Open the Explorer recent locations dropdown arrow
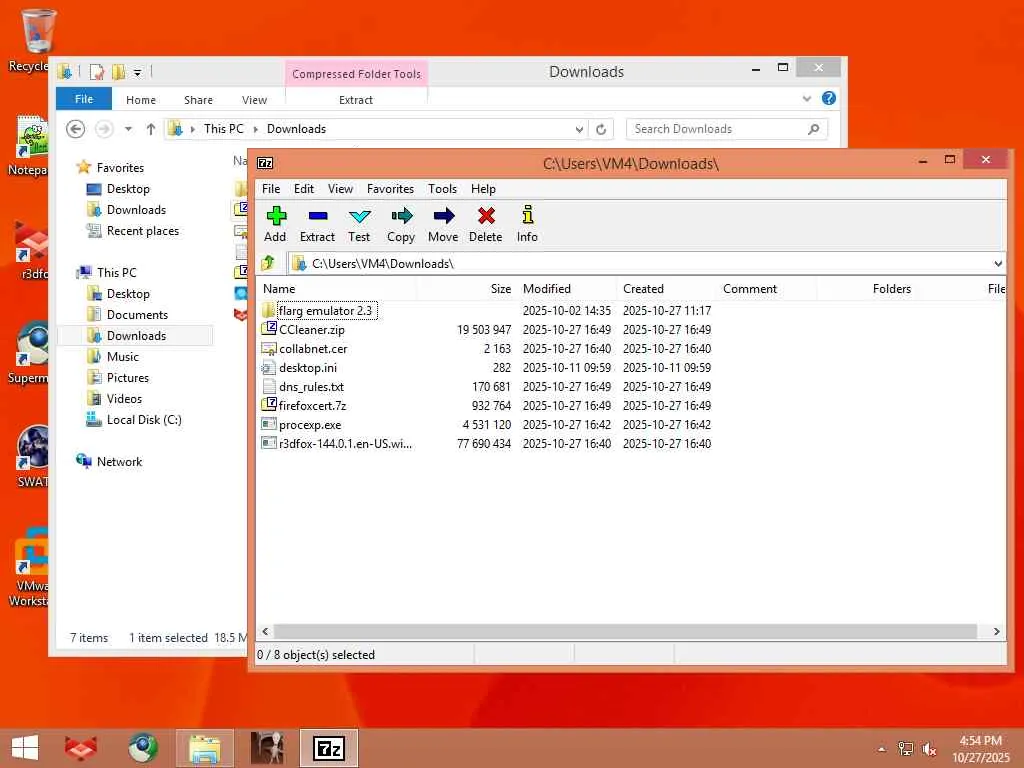Image resolution: width=1024 pixels, height=768 pixels. pyautogui.click(x=129, y=129)
